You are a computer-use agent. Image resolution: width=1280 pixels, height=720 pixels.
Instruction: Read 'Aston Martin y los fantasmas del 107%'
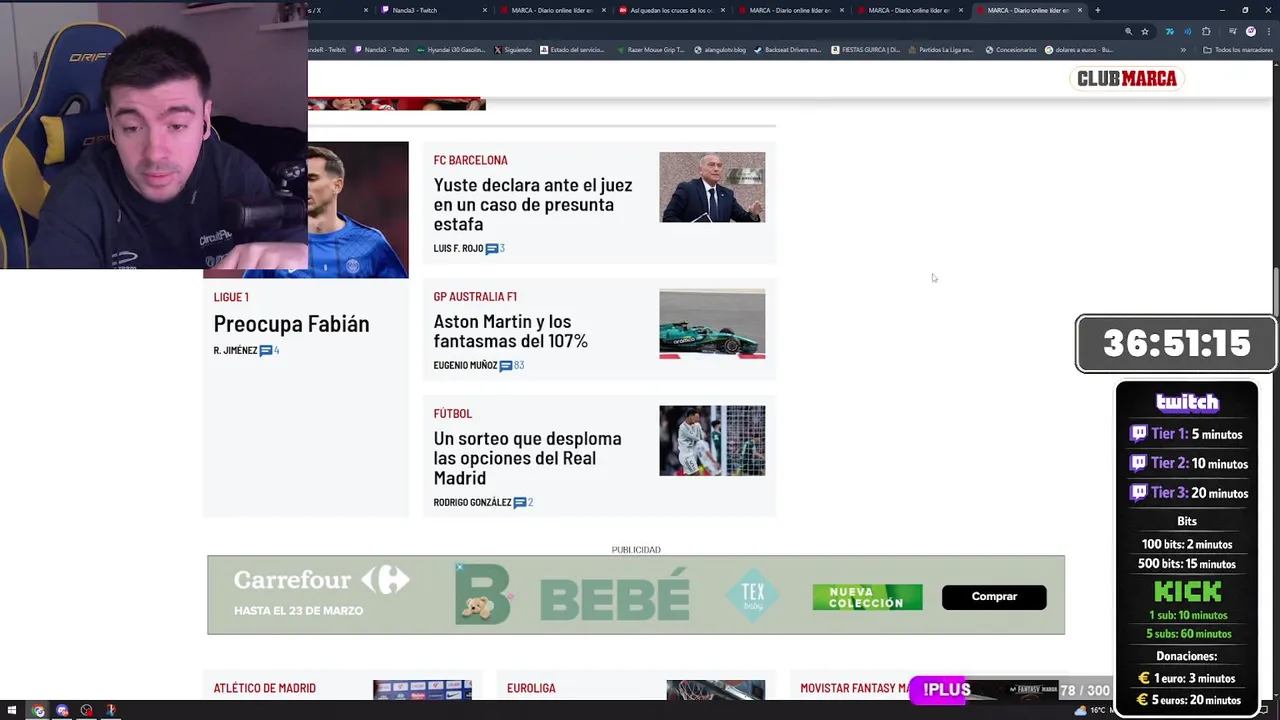point(510,331)
